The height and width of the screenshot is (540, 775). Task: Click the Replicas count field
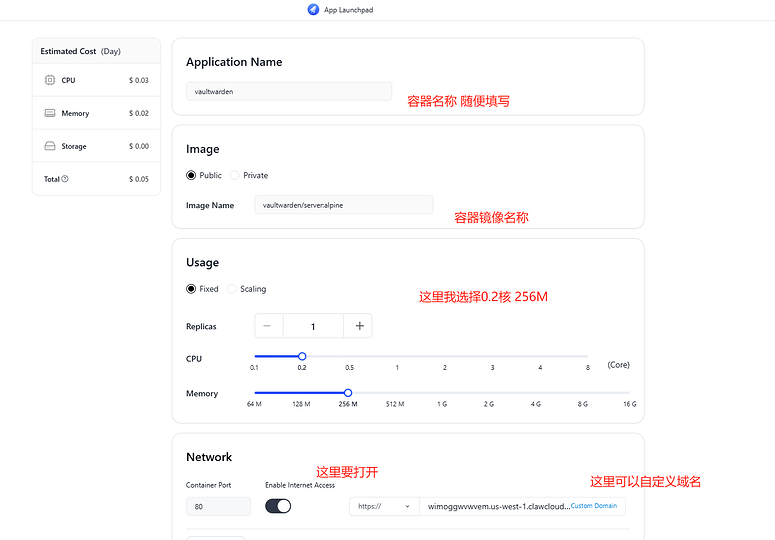click(x=313, y=326)
